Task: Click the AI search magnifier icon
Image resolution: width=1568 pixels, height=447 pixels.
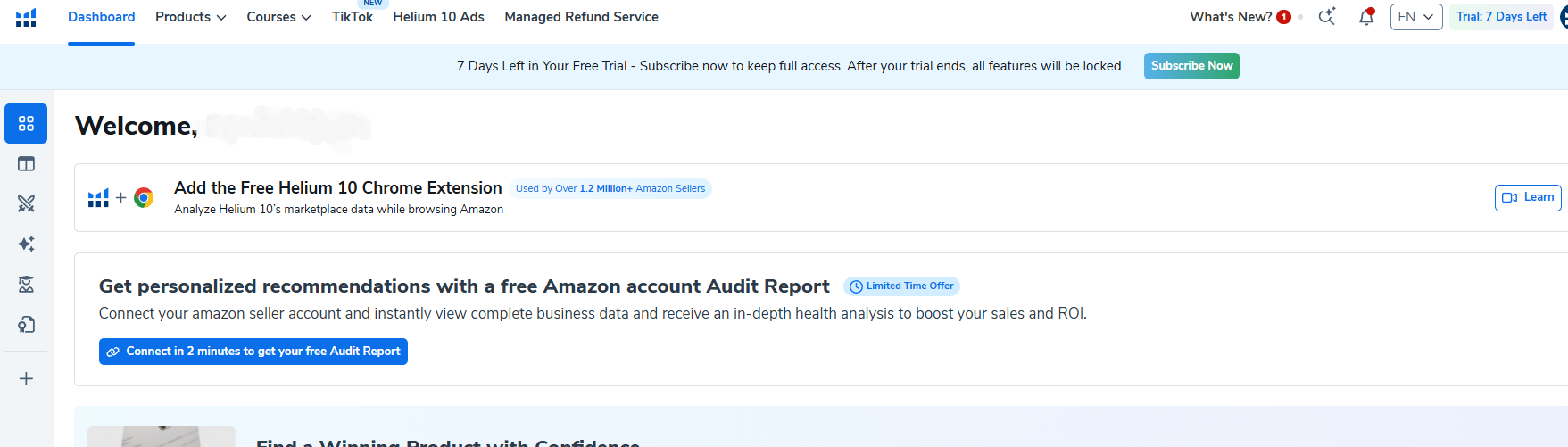Action: (x=1327, y=17)
